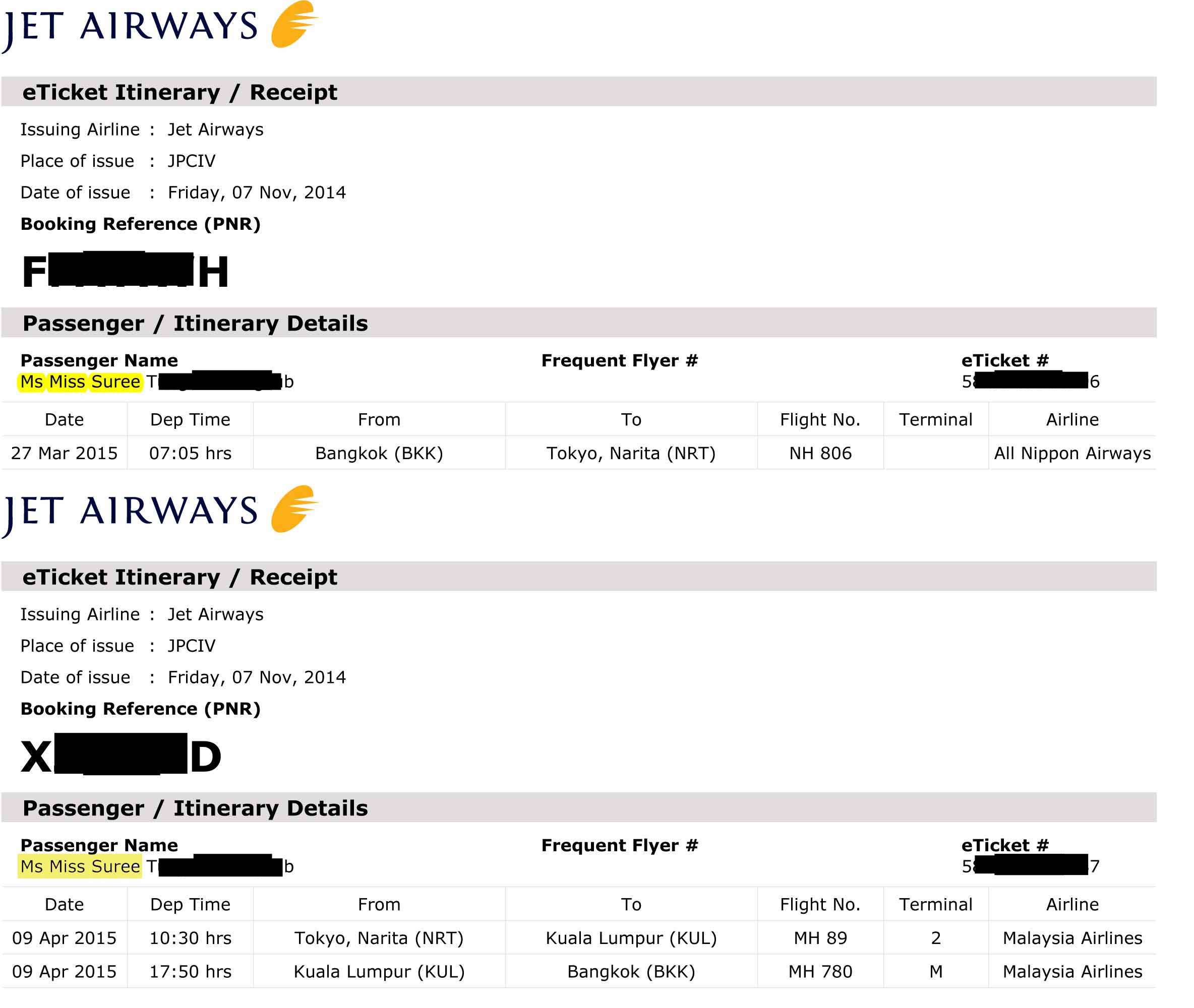Click the 27 Mar 2015 date cell

click(64, 453)
